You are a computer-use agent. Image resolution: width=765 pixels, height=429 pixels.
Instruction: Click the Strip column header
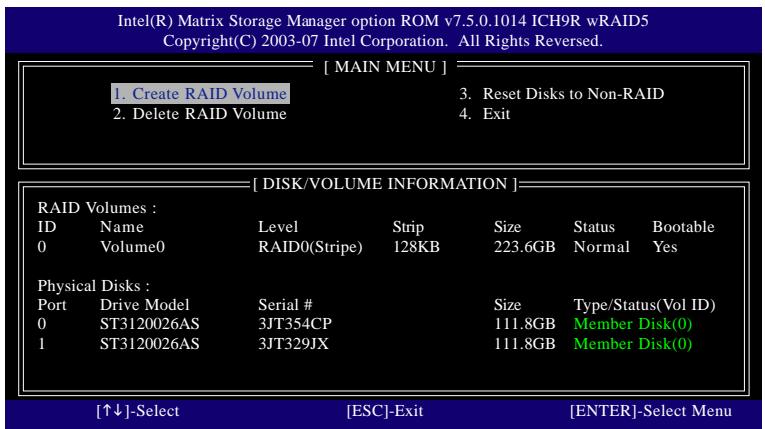(408, 227)
